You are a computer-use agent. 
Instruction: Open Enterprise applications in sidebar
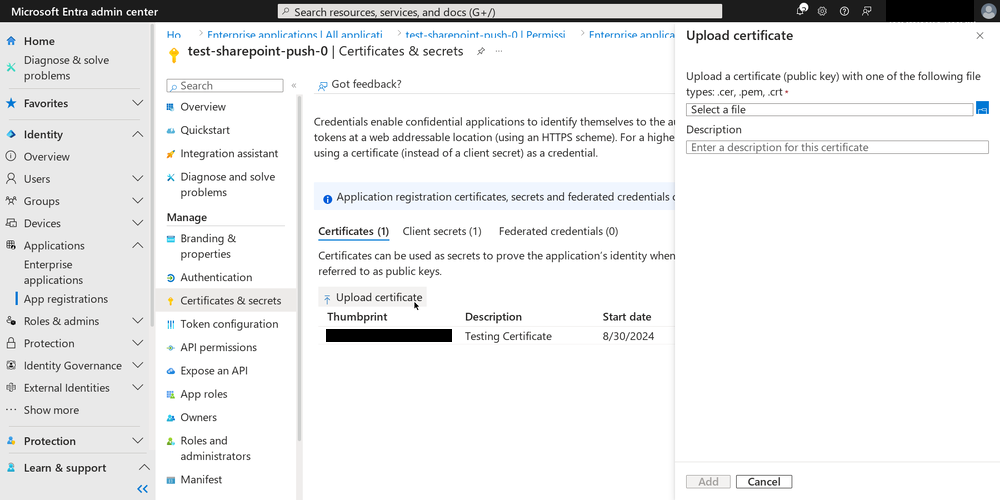54,272
